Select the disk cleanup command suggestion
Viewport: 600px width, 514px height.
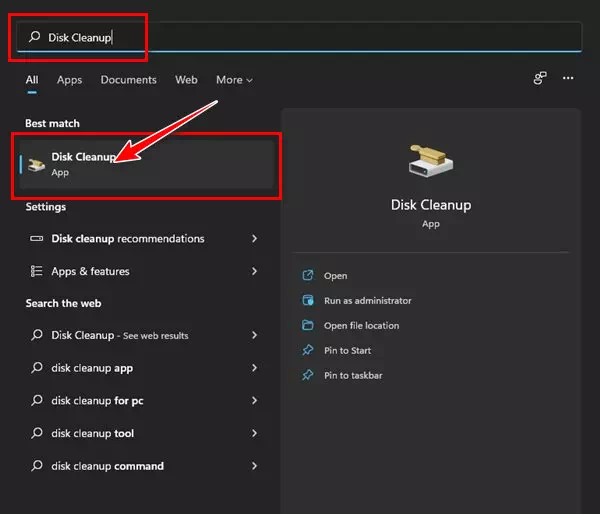coord(144,466)
